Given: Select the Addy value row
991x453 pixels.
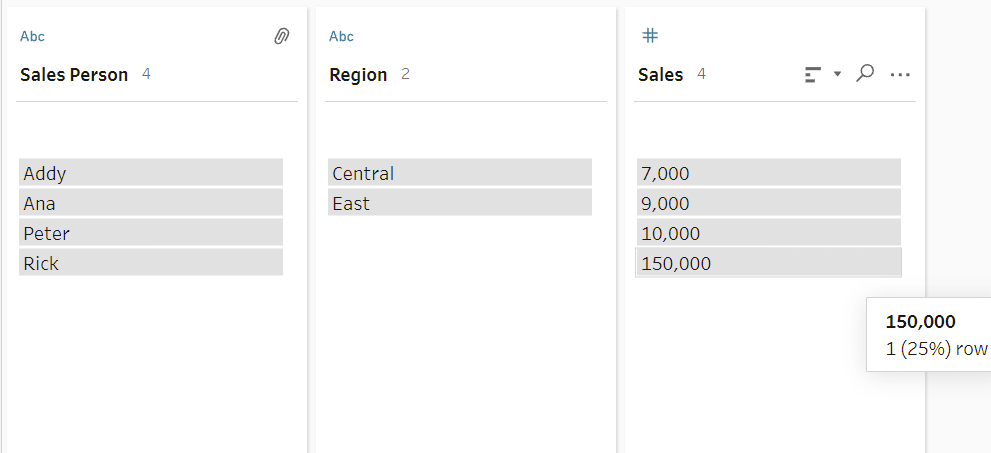Looking at the screenshot, I should [150, 173].
